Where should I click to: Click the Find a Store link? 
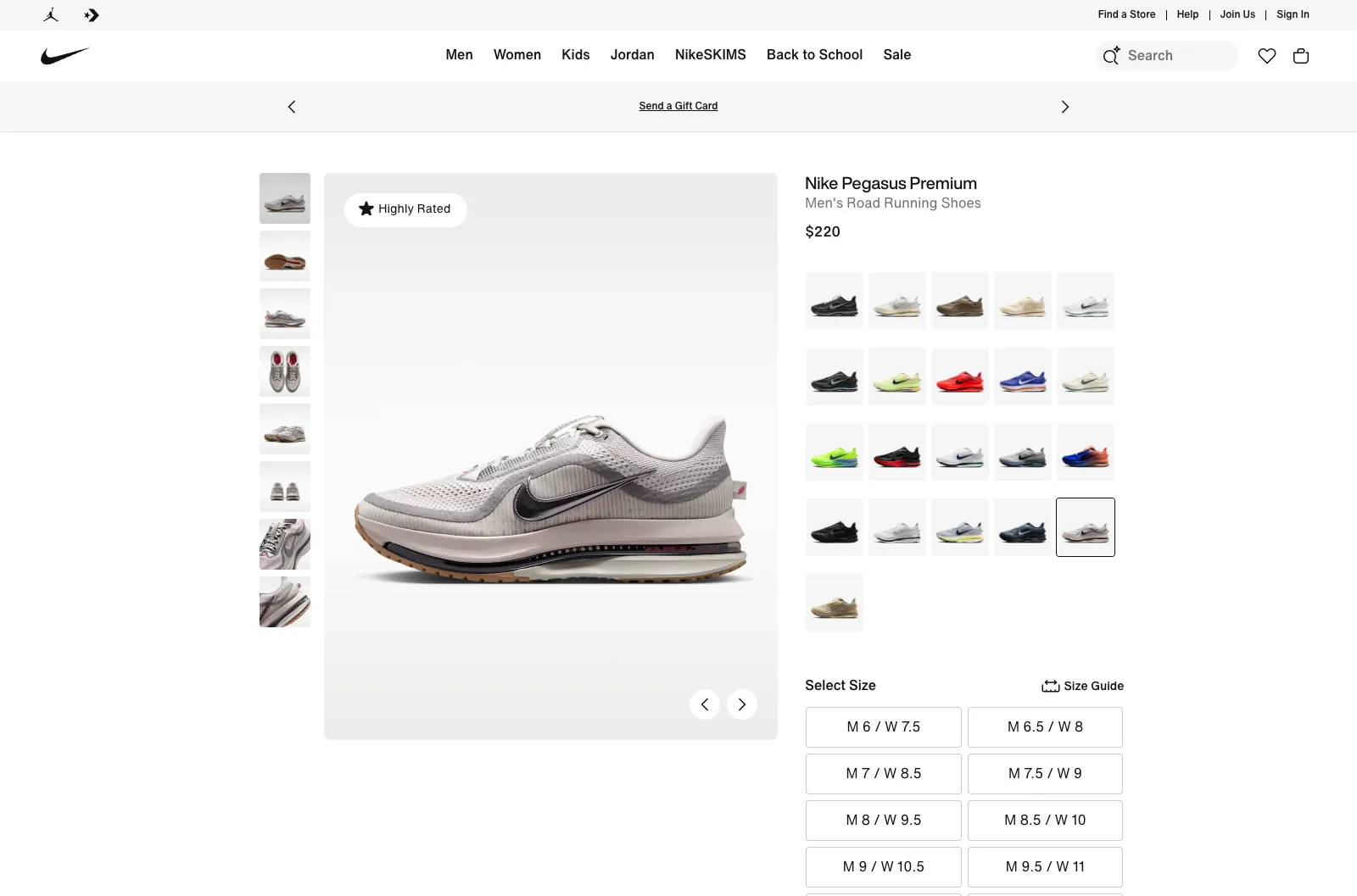(1126, 14)
